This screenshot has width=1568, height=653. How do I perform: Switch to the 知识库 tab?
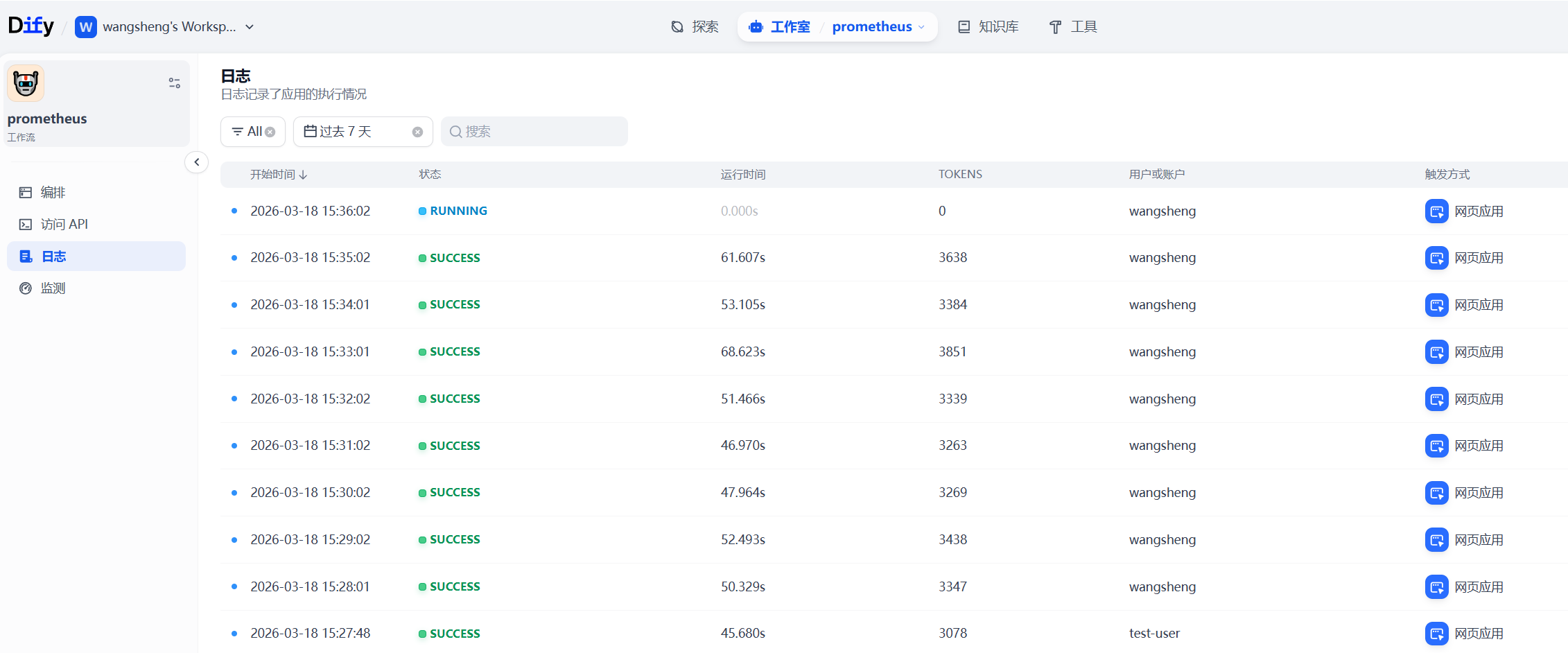(988, 27)
